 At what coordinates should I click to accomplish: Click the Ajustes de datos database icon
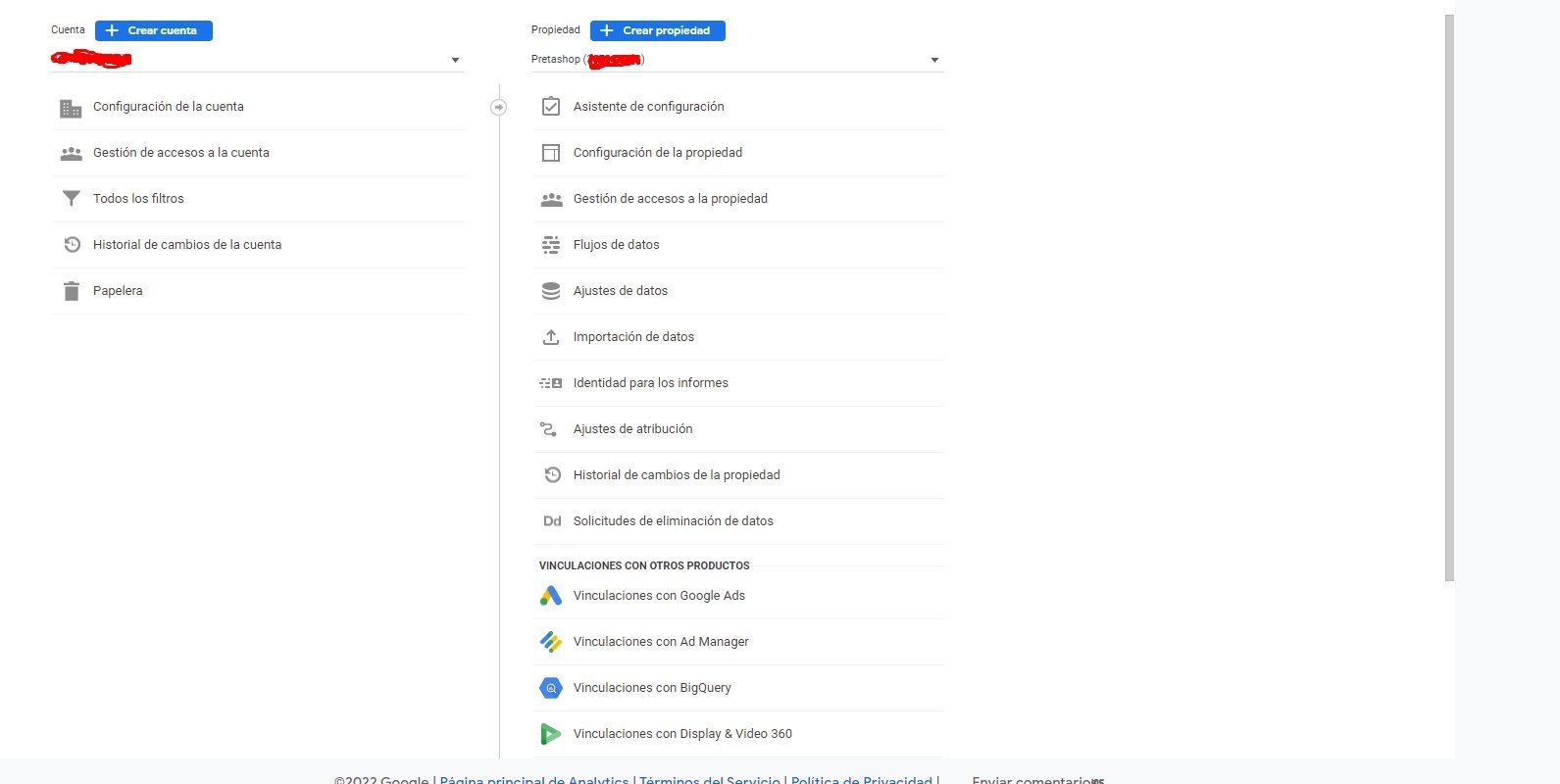(551, 291)
